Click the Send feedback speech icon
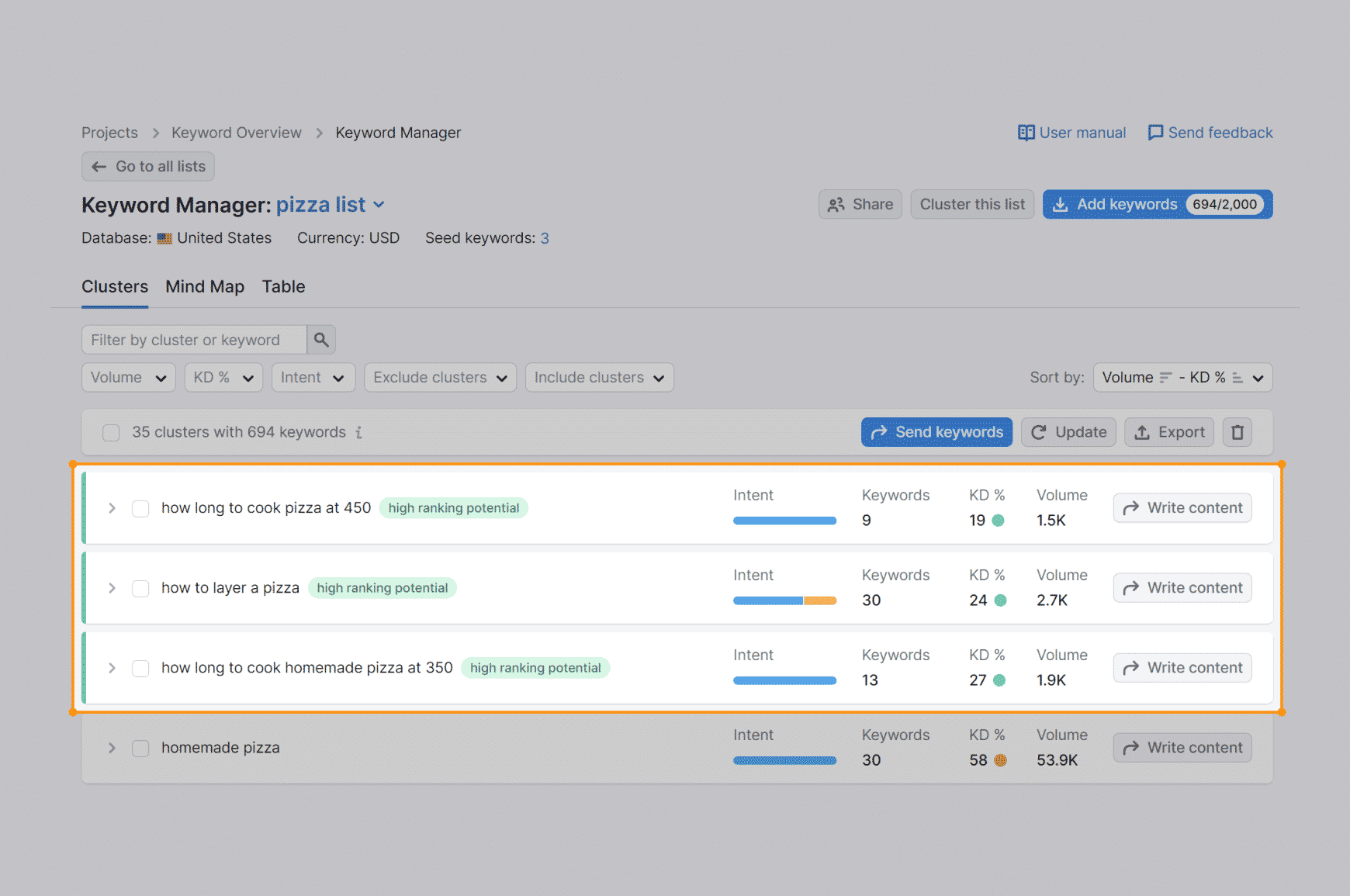This screenshot has height=896, width=1350. point(1155,133)
